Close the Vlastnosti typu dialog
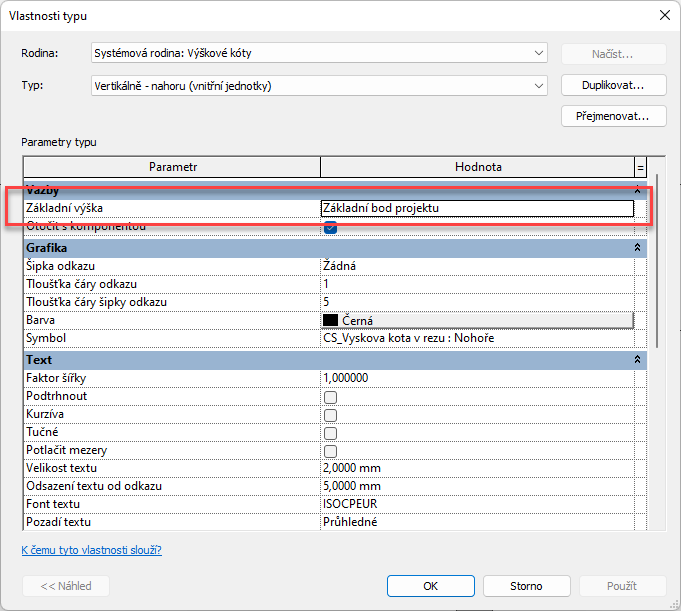 [x=664, y=16]
